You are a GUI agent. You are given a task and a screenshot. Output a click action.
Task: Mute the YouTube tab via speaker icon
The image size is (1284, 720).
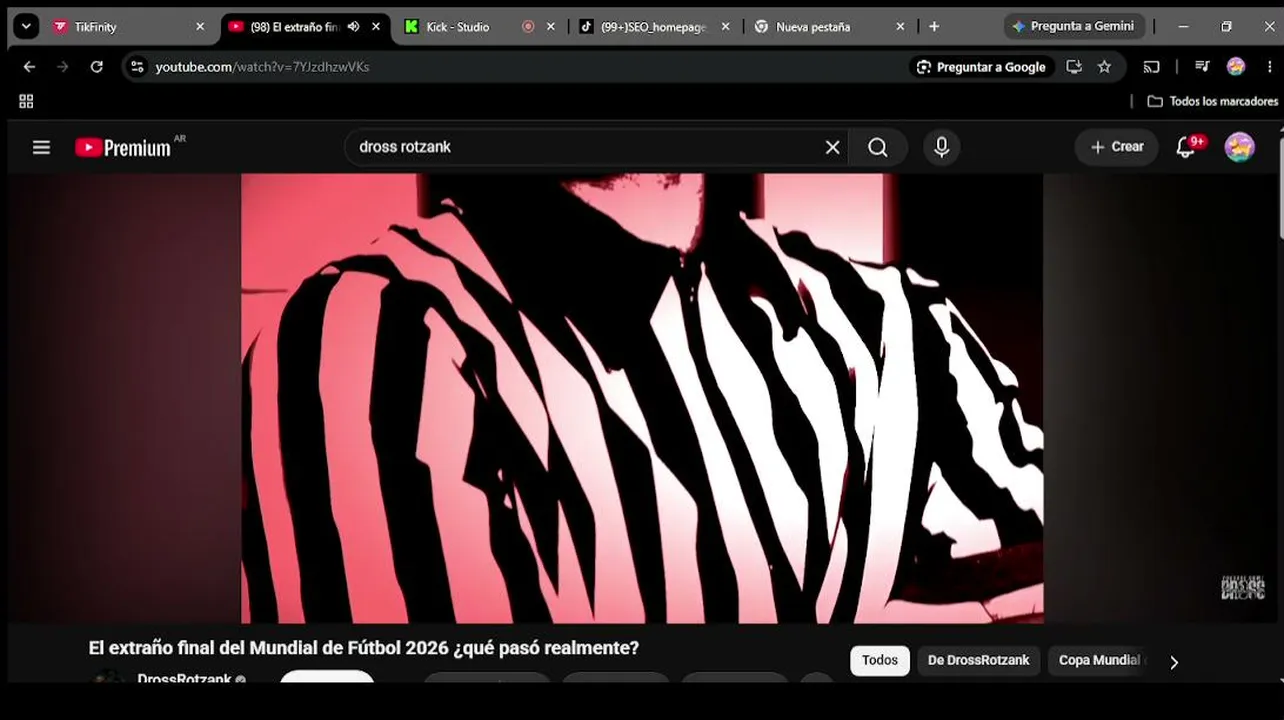[x=353, y=27]
